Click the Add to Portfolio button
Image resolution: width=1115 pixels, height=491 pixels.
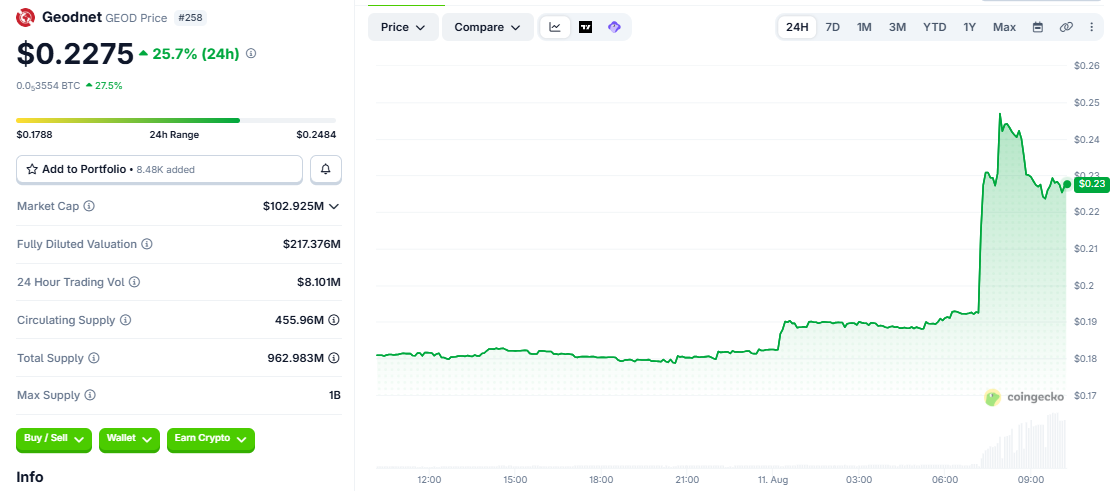tap(160, 169)
